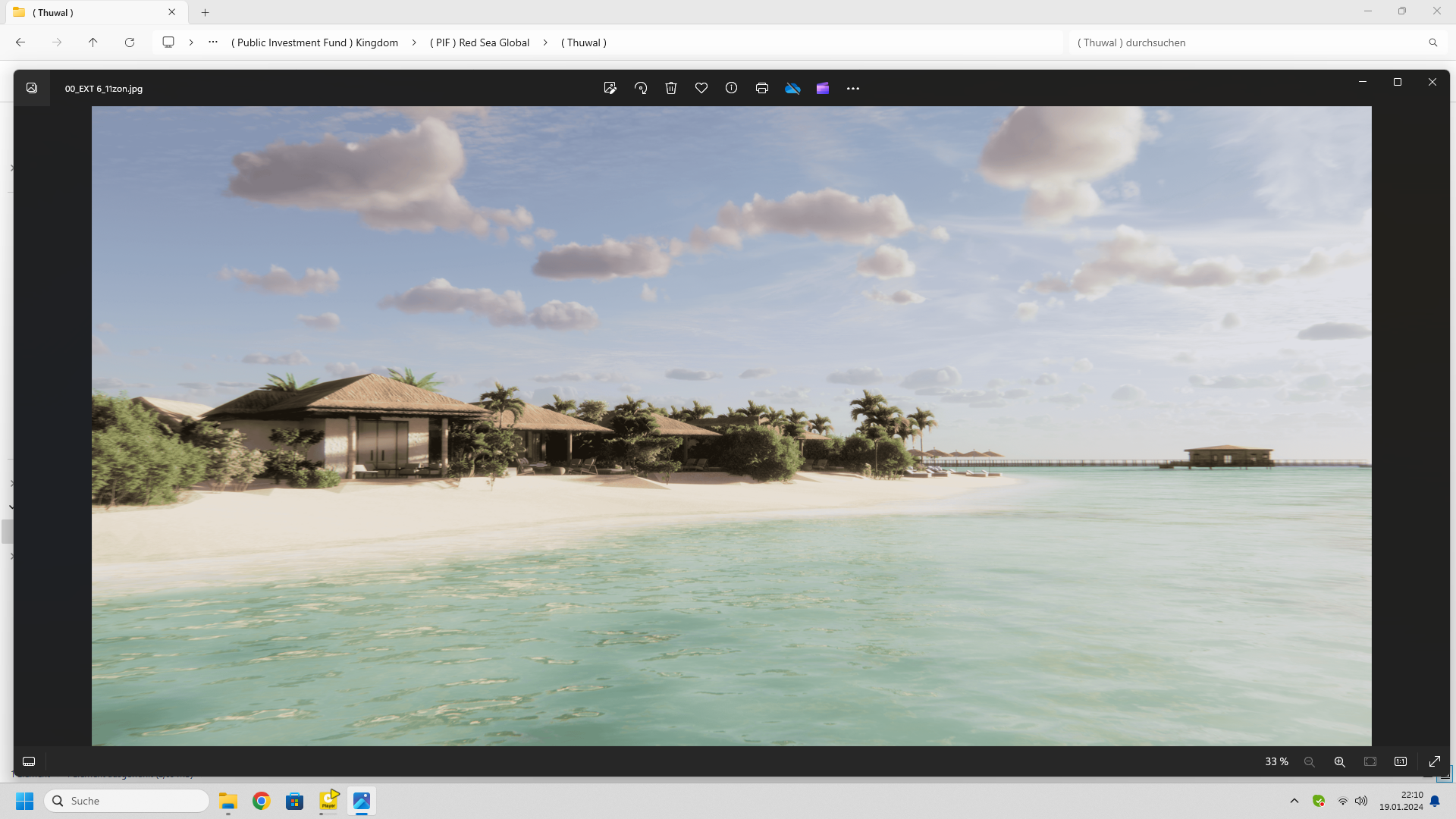Screen dimensions: 1456x819
Task: Show file info panel
Action: (731, 88)
